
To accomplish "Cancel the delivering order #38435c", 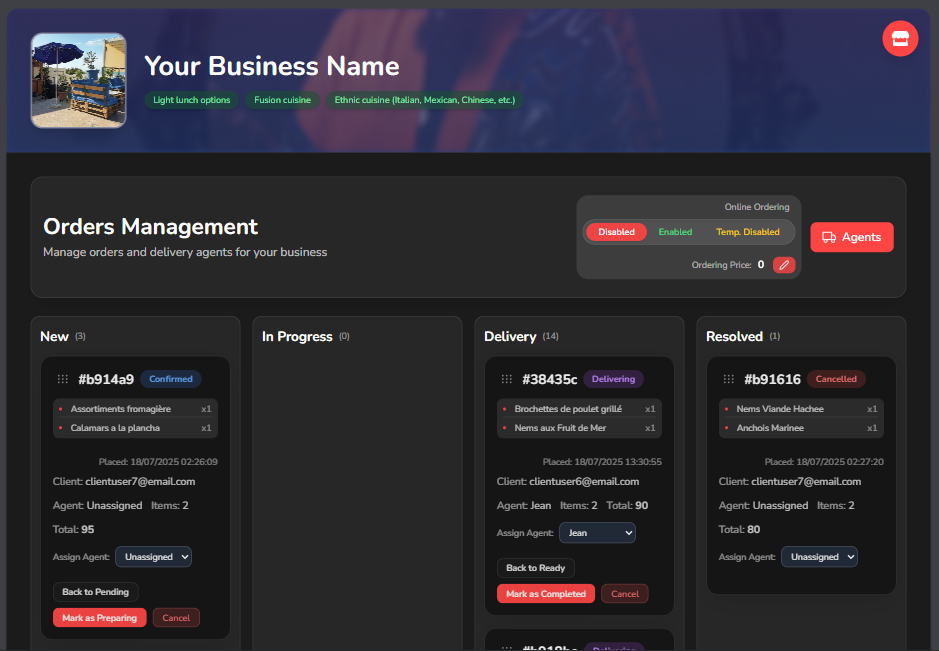I will point(625,594).
